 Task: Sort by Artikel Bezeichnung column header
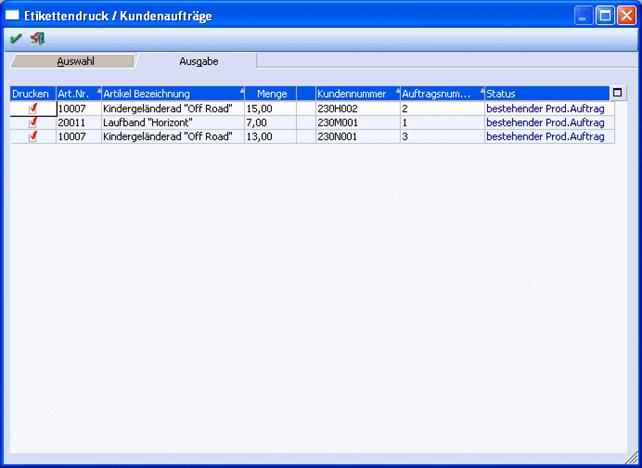[x=170, y=94]
